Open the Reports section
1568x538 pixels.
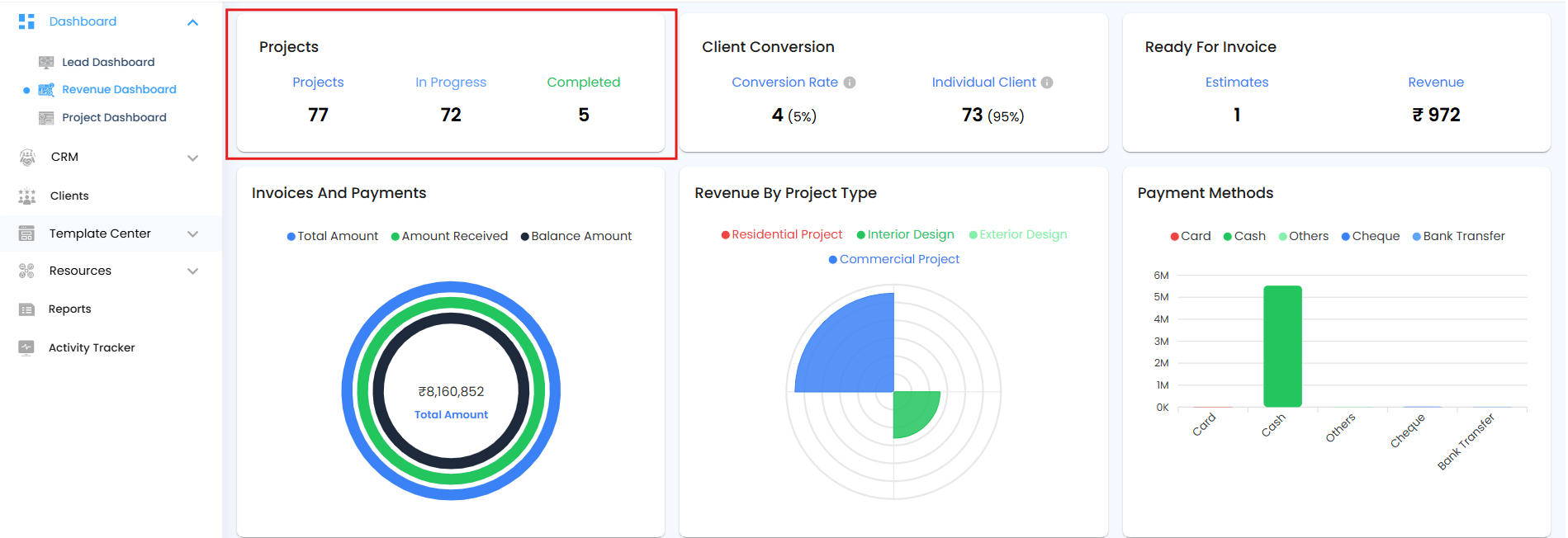[69, 309]
